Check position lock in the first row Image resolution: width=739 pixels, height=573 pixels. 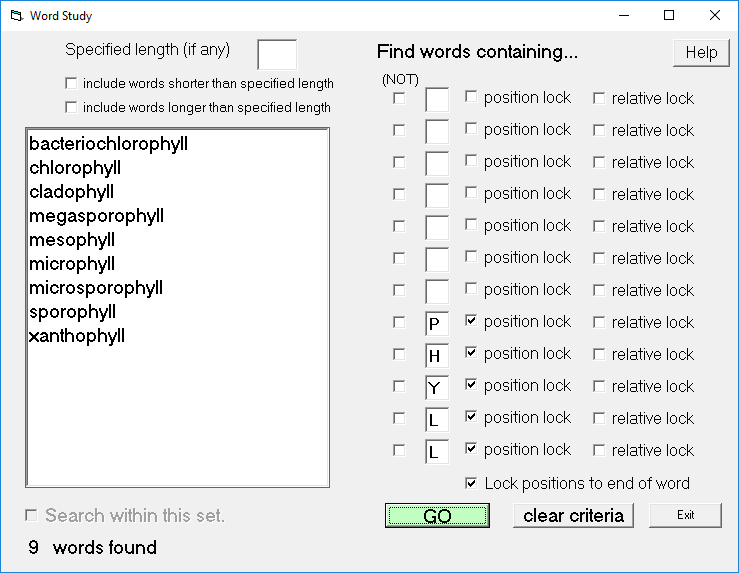tap(471, 97)
